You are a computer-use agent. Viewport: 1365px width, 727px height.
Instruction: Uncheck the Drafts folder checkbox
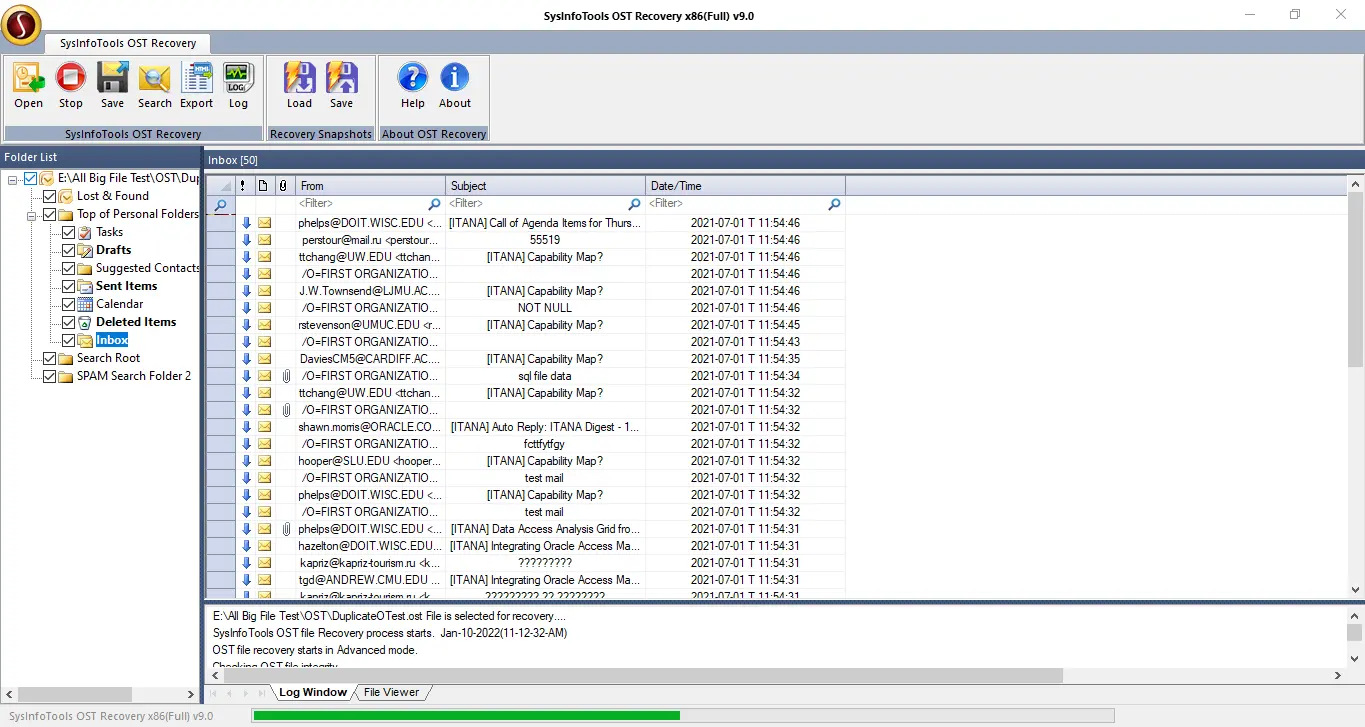point(69,250)
